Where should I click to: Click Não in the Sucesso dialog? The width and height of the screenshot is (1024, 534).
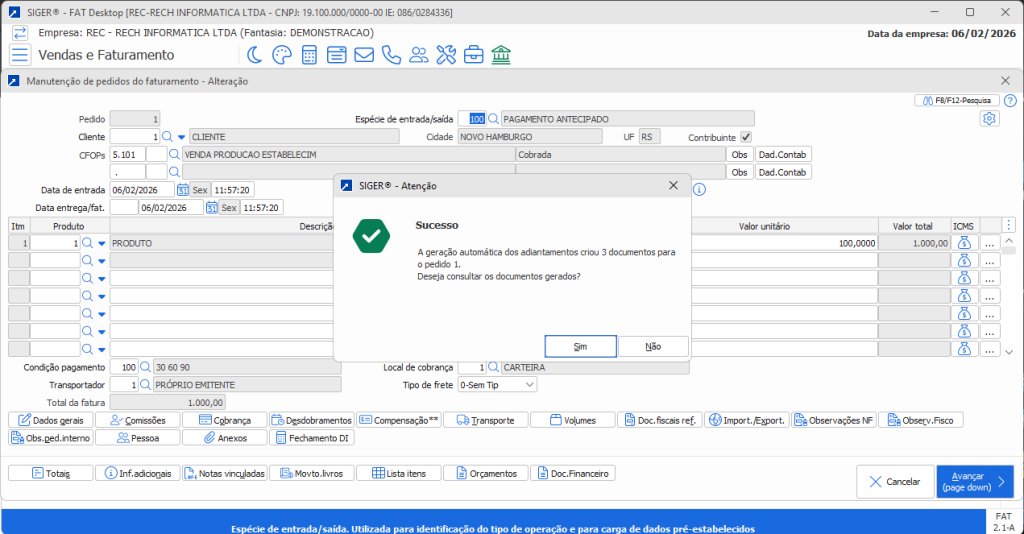click(x=653, y=346)
